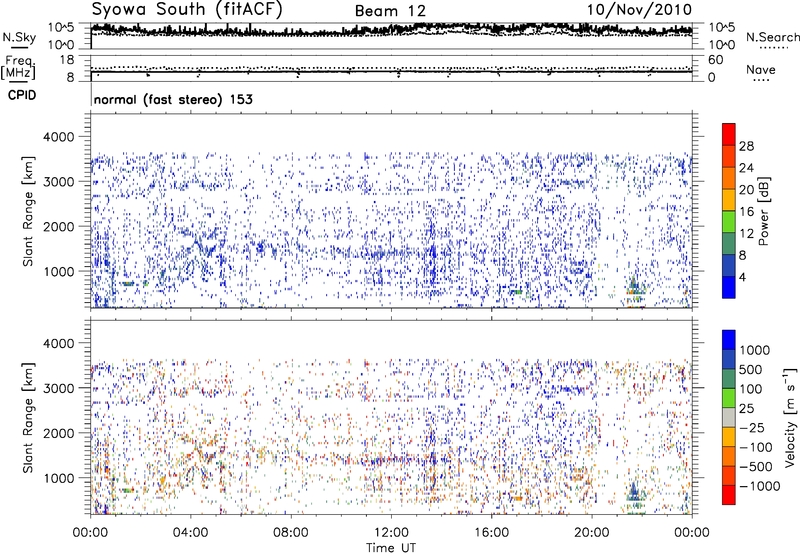Image resolution: width=800 pixels, height=554 pixels.
Task: Click the 'Power [dB]' color bar label
Action: [x=763, y=211]
